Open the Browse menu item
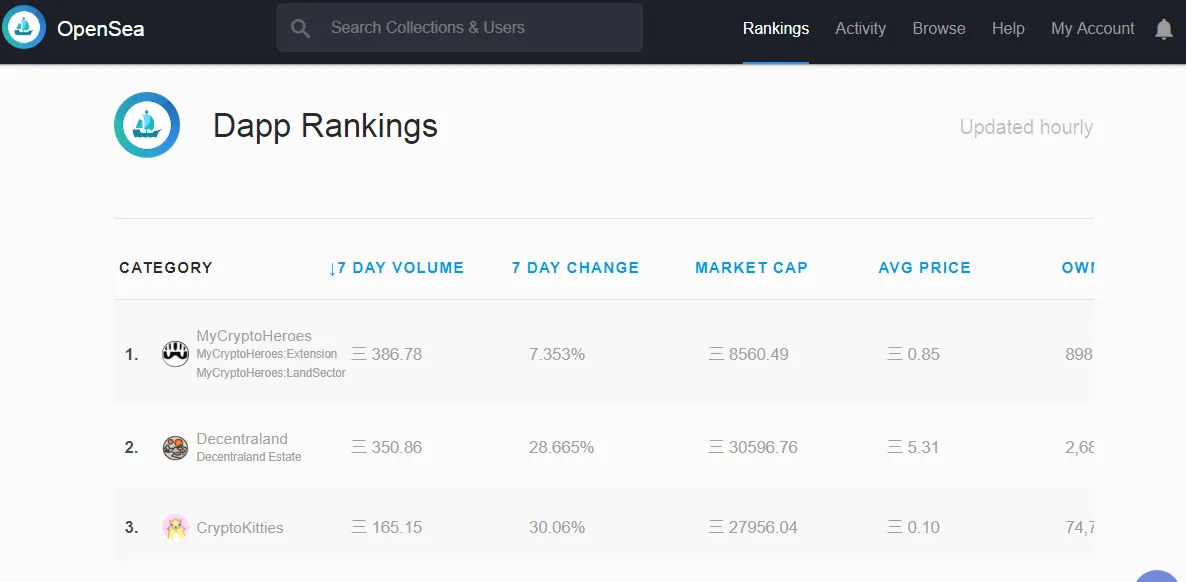Viewport: 1186px width, 582px height. [939, 29]
